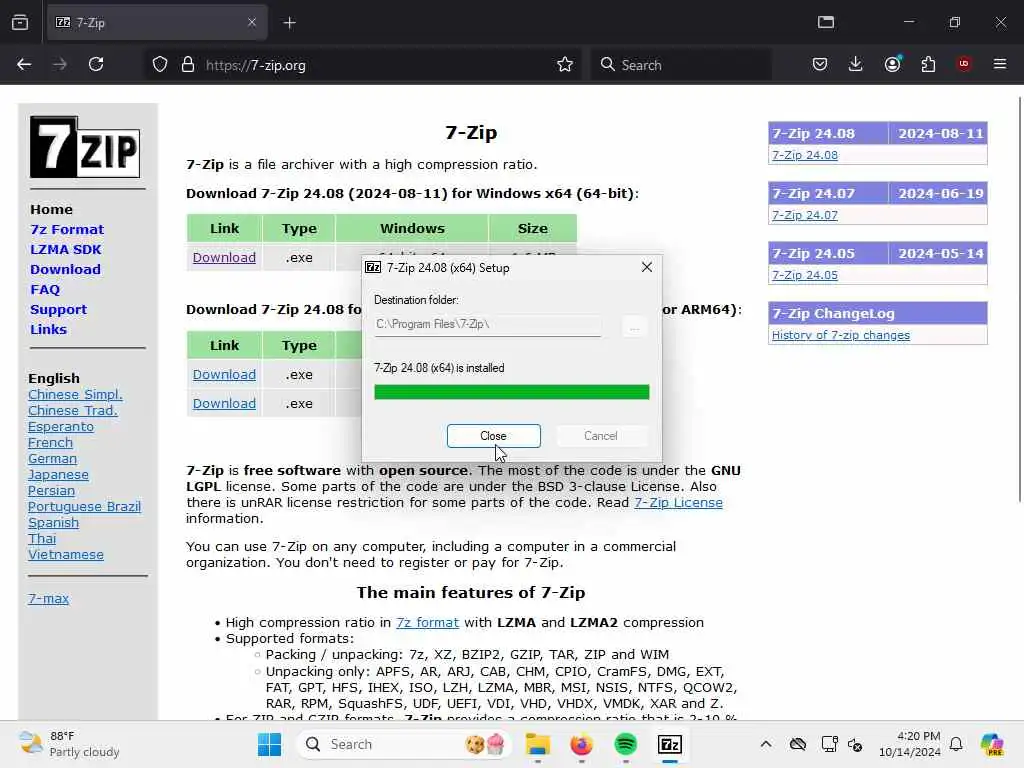This screenshot has height=768, width=1024.
Task: Open the Windows Start menu
Action: (x=269, y=744)
